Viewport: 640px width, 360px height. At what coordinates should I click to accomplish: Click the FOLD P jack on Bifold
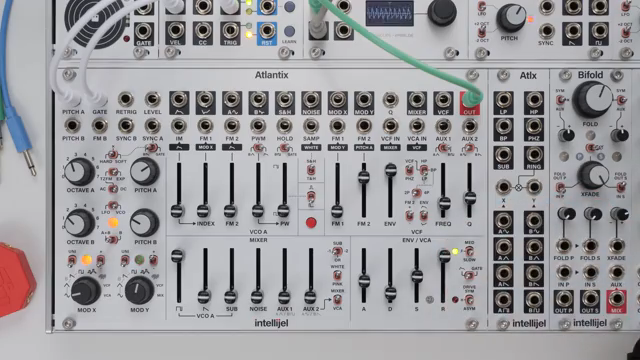click(564, 246)
